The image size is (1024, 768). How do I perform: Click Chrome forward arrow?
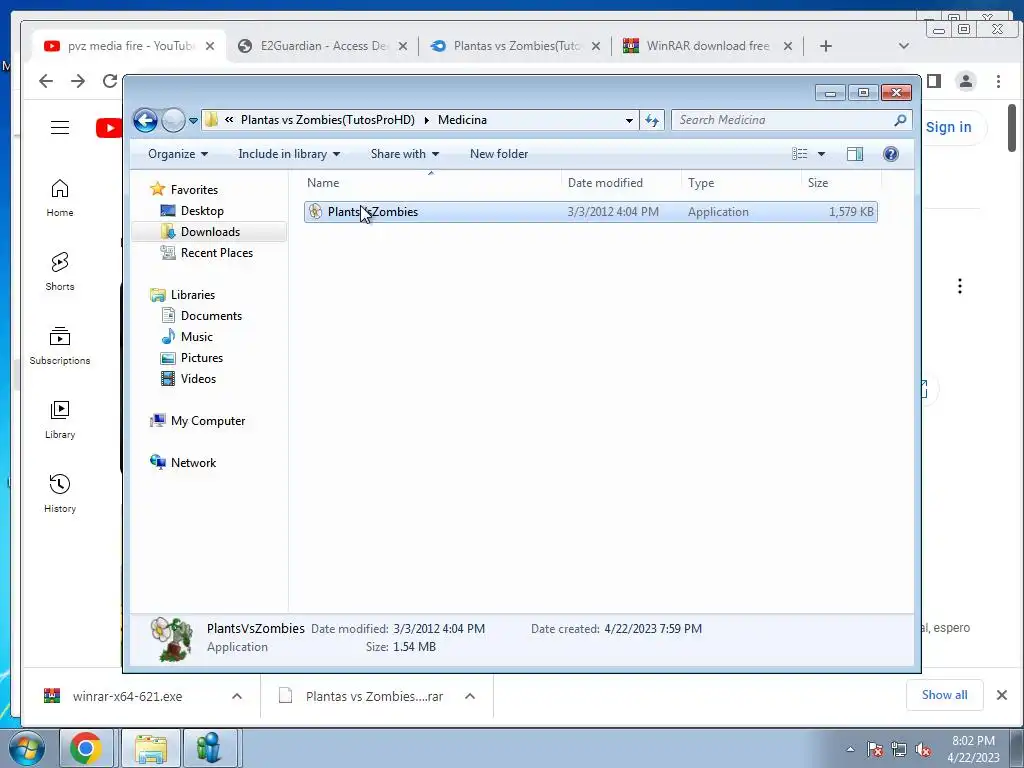click(x=78, y=81)
